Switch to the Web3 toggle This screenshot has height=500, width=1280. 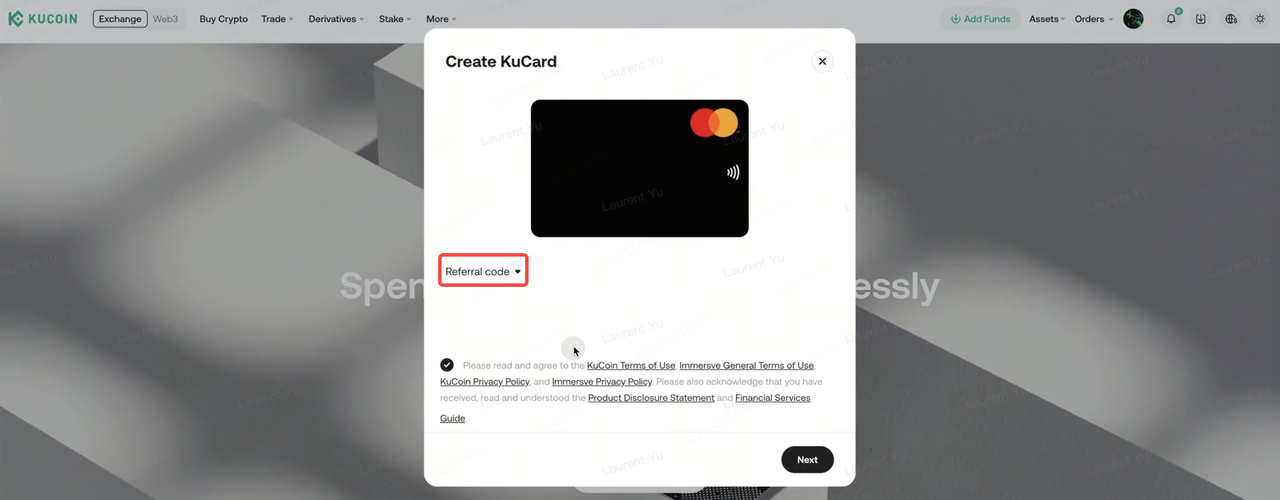[165, 19]
